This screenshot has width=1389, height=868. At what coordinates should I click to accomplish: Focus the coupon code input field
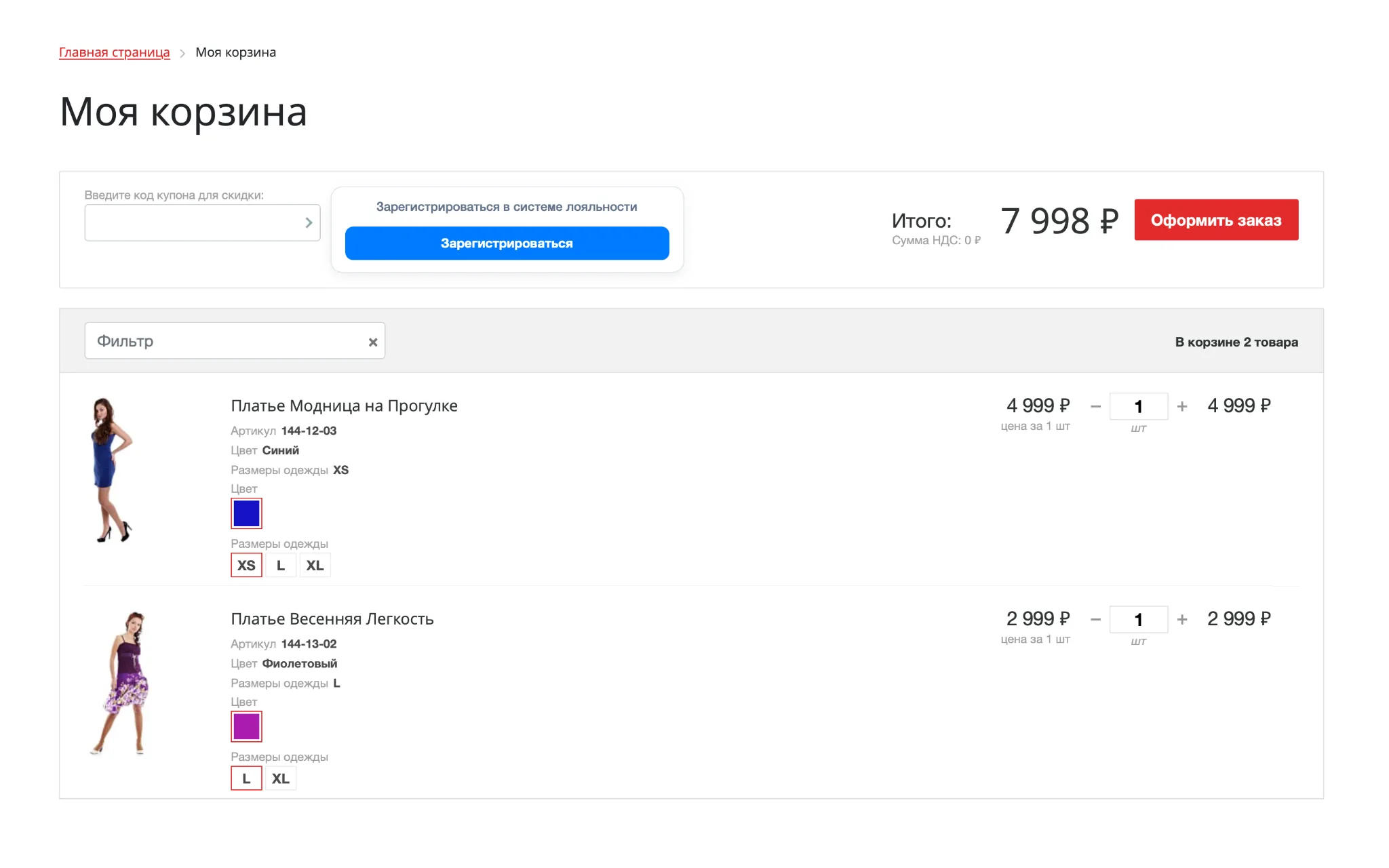click(x=193, y=222)
